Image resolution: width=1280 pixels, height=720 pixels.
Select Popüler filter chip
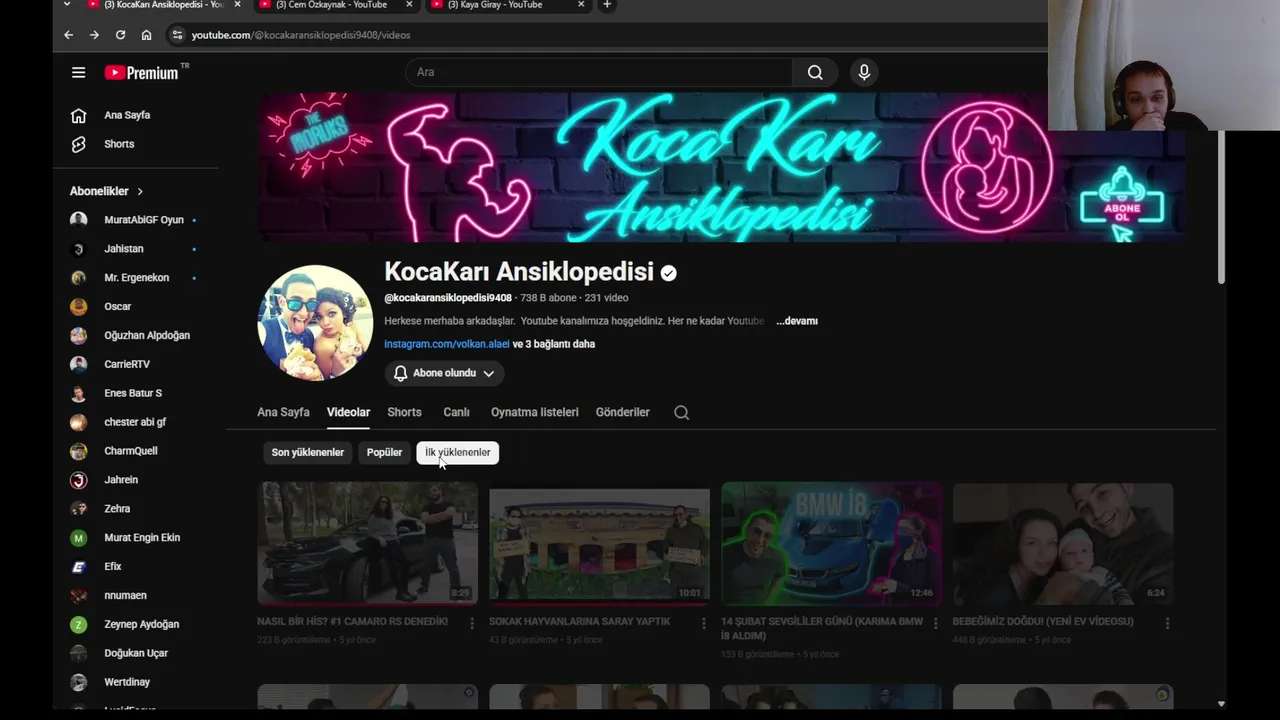[x=384, y=452]
